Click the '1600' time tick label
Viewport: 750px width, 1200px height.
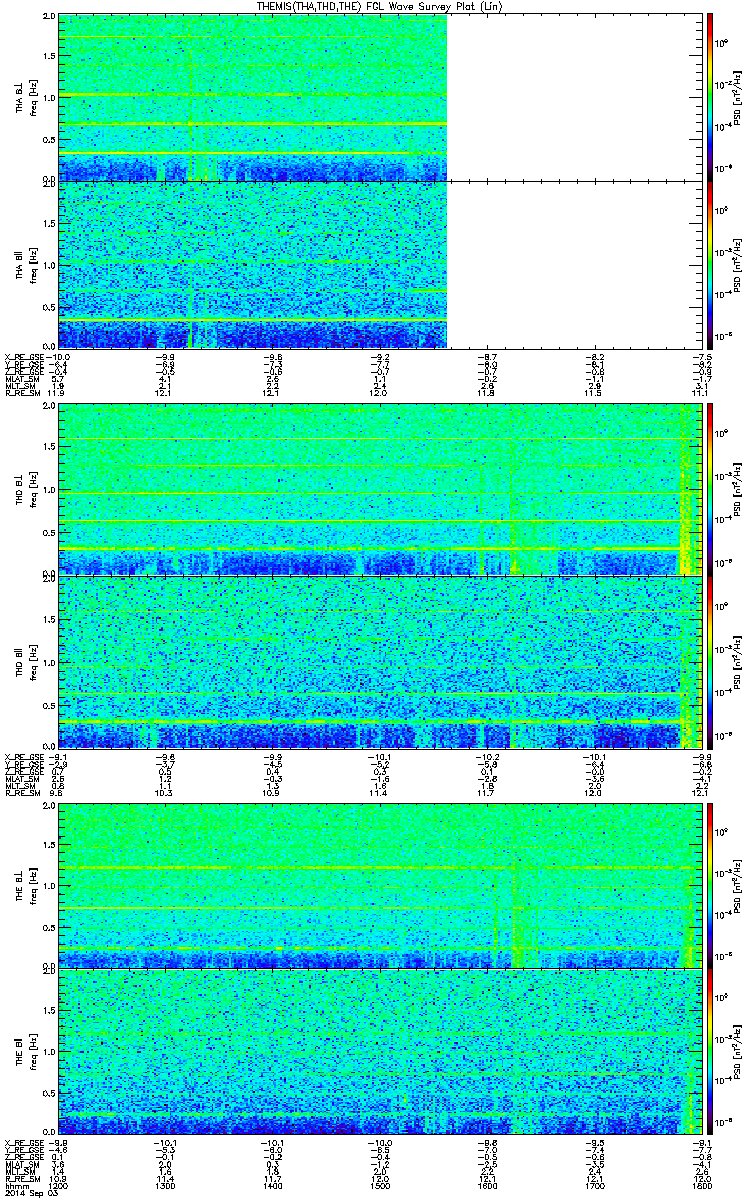coord(486,1185)
